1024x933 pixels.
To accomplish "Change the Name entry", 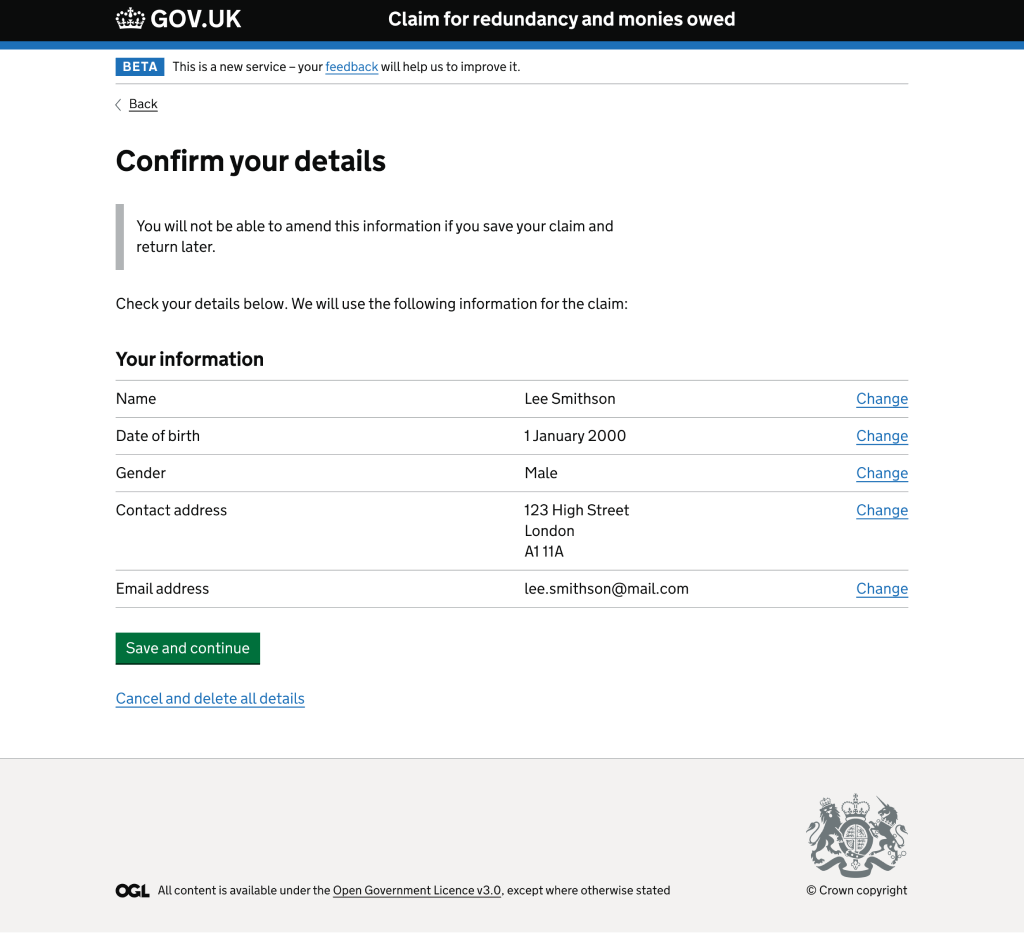I will pos(881,399).
